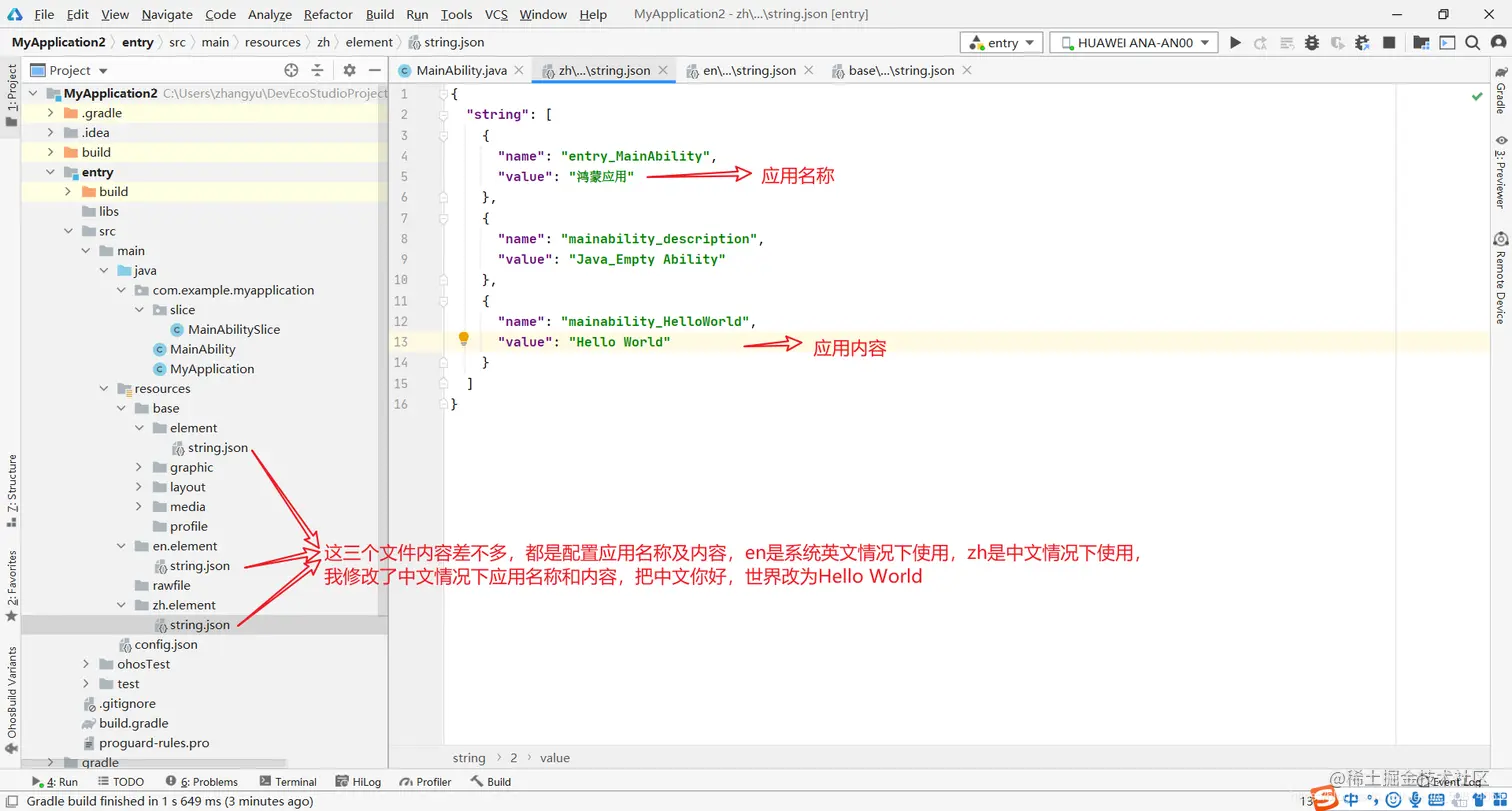
Task: Expand the ohosTest folder
Action: 86,664
